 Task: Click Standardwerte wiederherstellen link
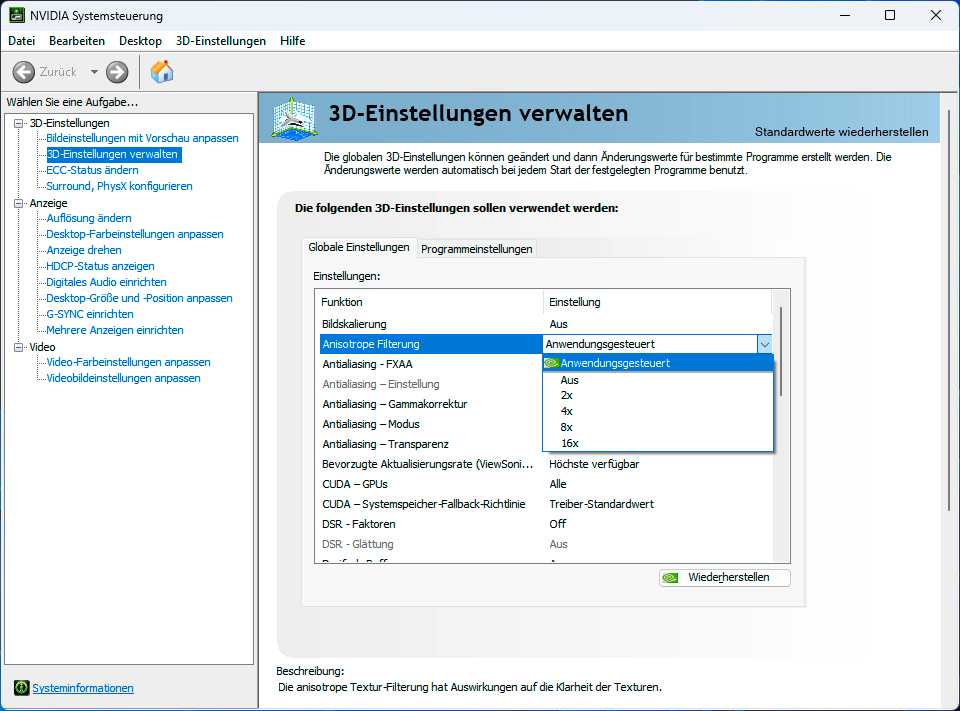pos(841,132)
